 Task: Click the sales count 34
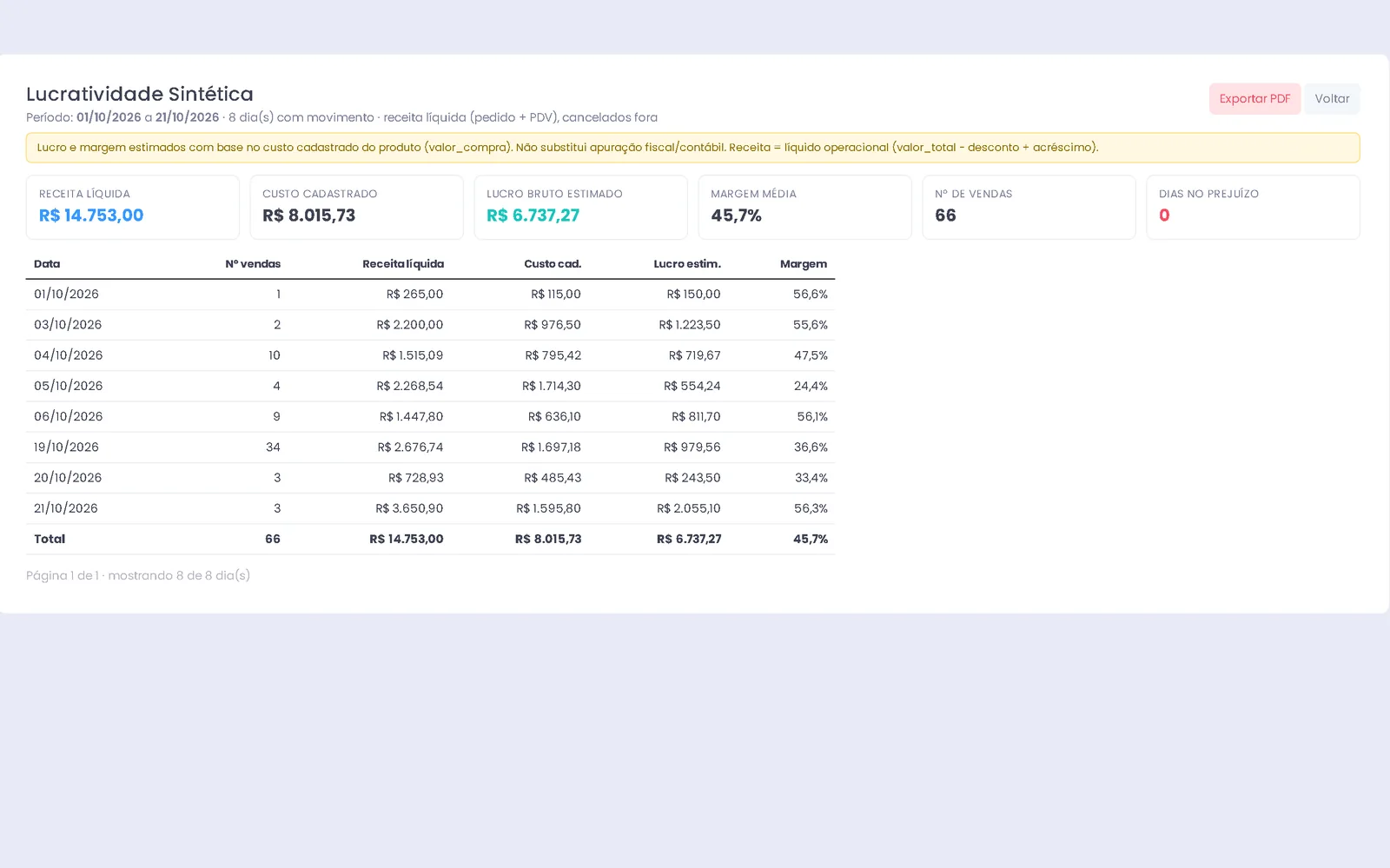(x=273, y=447)
